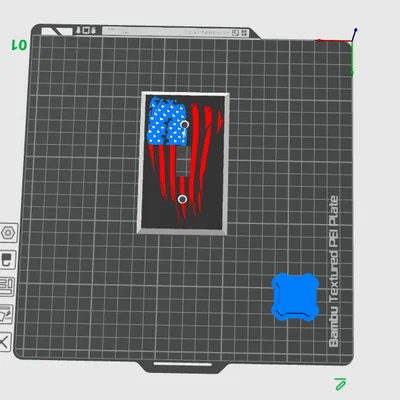Select the blue star field of flag
The image size is (400, 400).
pos(168,121)
